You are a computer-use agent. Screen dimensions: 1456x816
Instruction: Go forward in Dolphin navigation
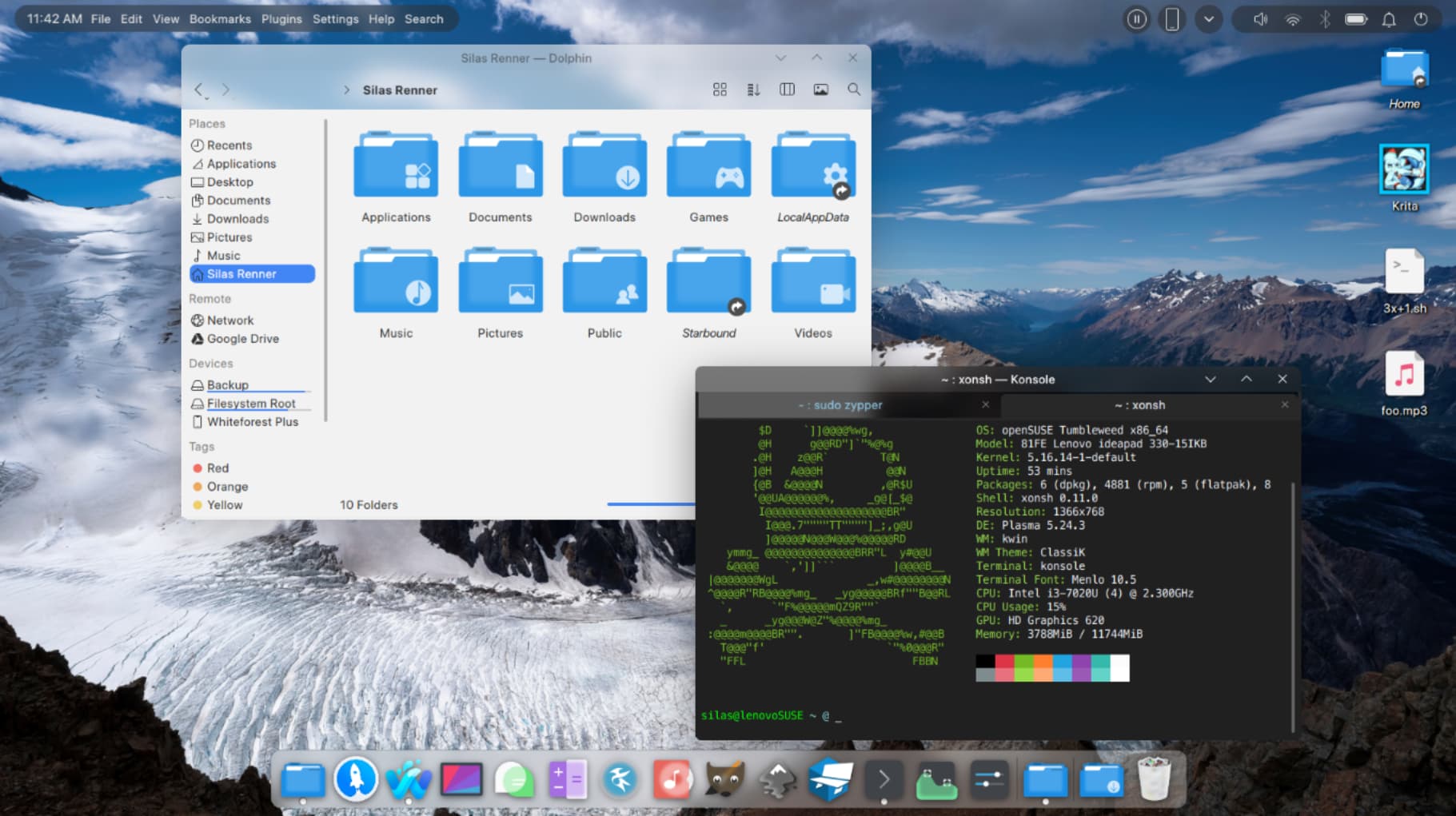(225, 90)
